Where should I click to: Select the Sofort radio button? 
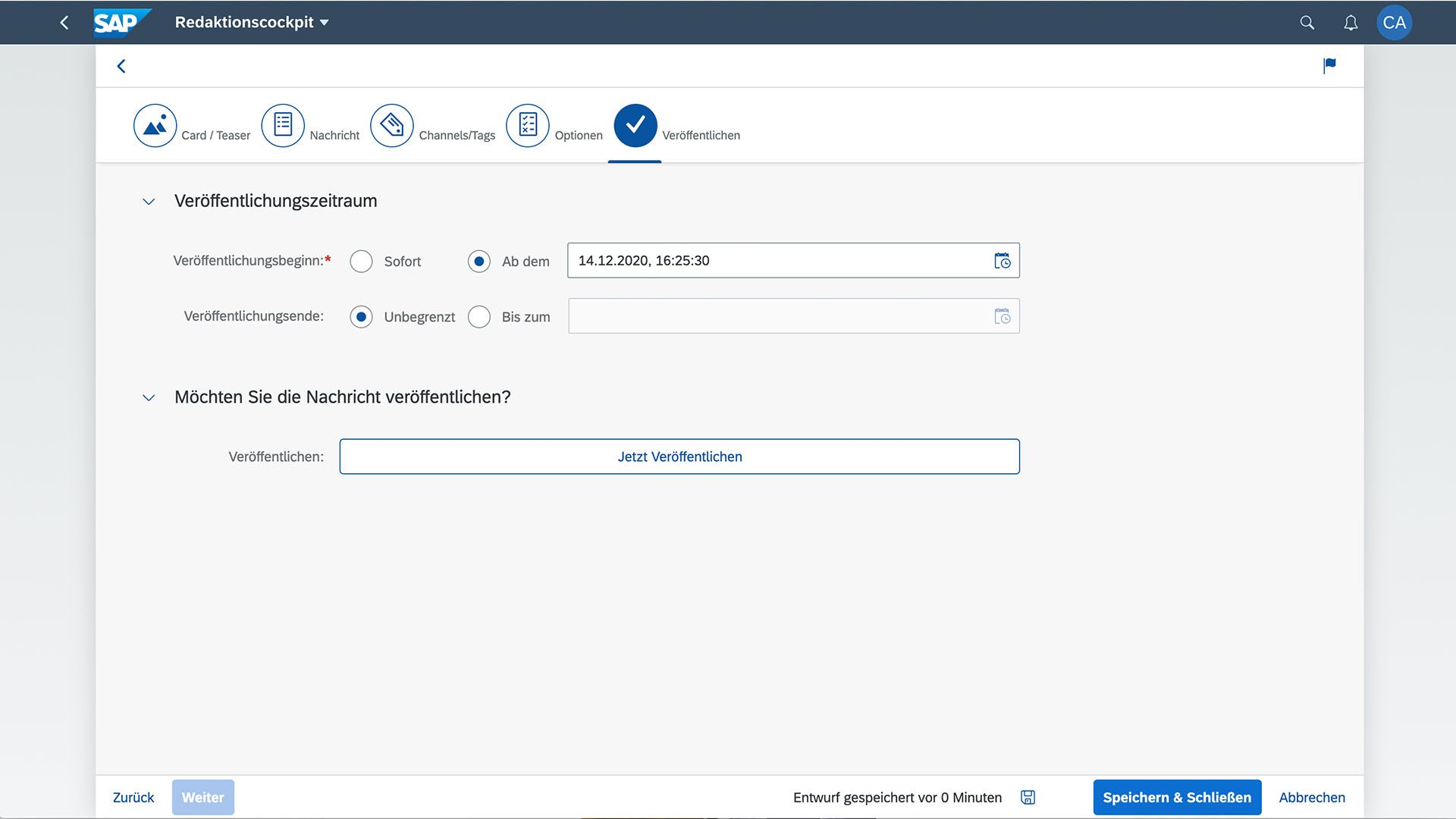[361, 261]
